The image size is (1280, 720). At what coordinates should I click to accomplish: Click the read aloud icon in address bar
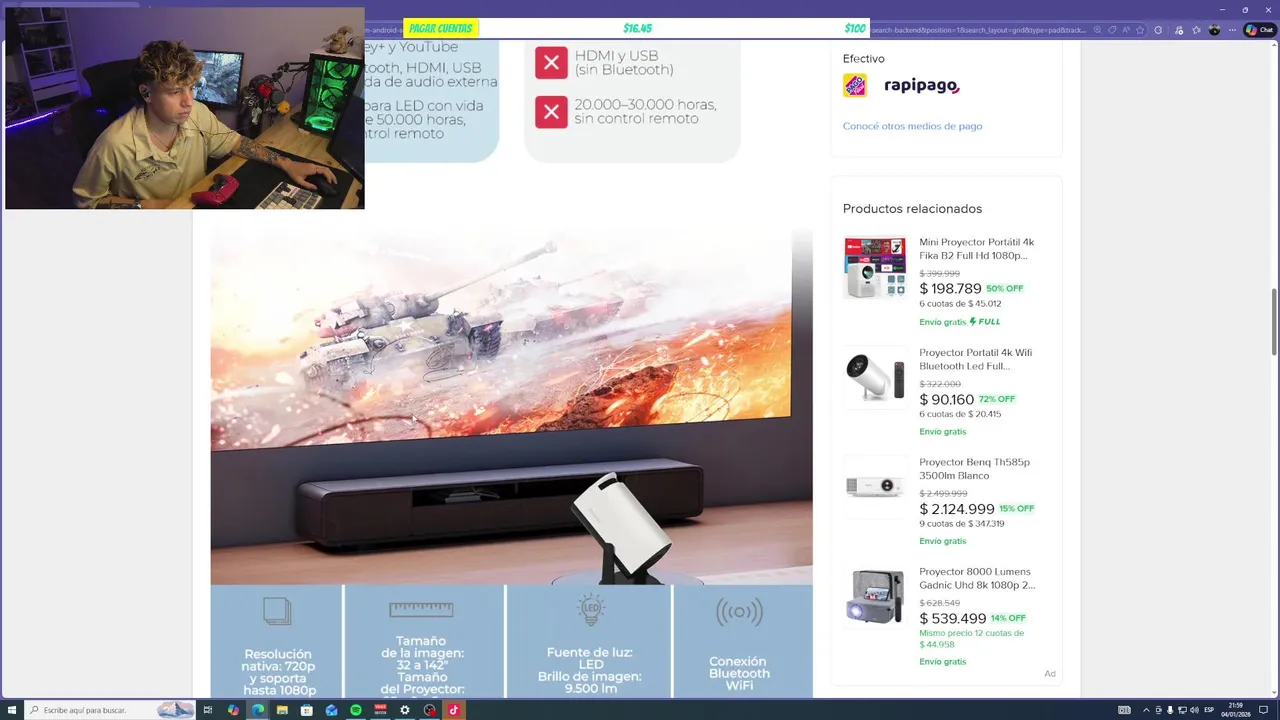[1126, 30]
